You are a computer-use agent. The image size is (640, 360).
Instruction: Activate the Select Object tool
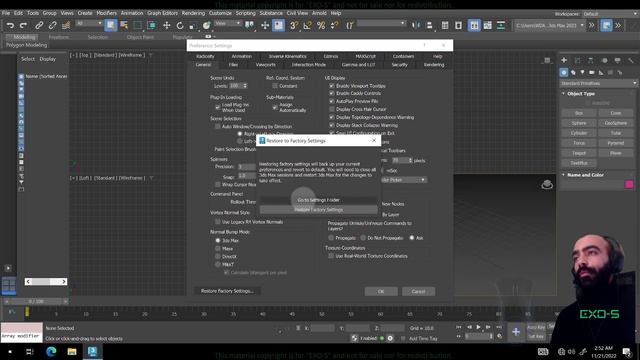pyautogui.click(x=111, y=25)
